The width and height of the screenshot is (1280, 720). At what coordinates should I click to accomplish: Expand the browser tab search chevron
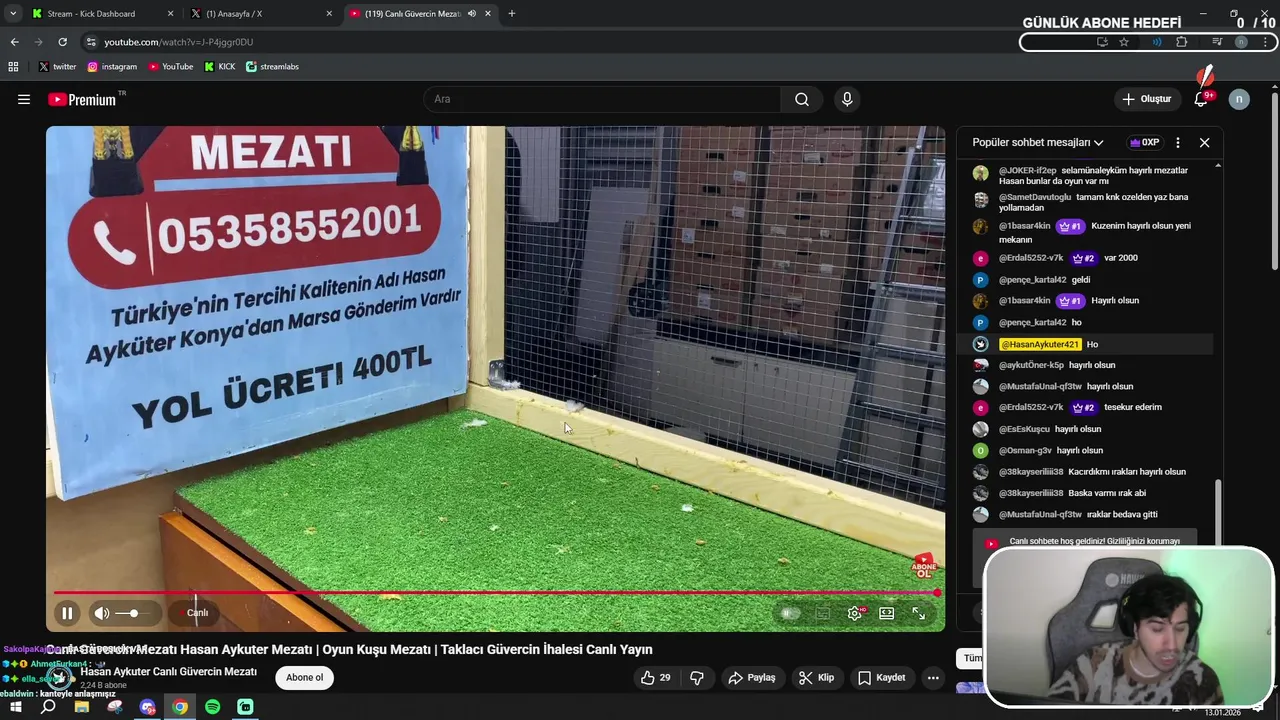(x=13, y=14)
